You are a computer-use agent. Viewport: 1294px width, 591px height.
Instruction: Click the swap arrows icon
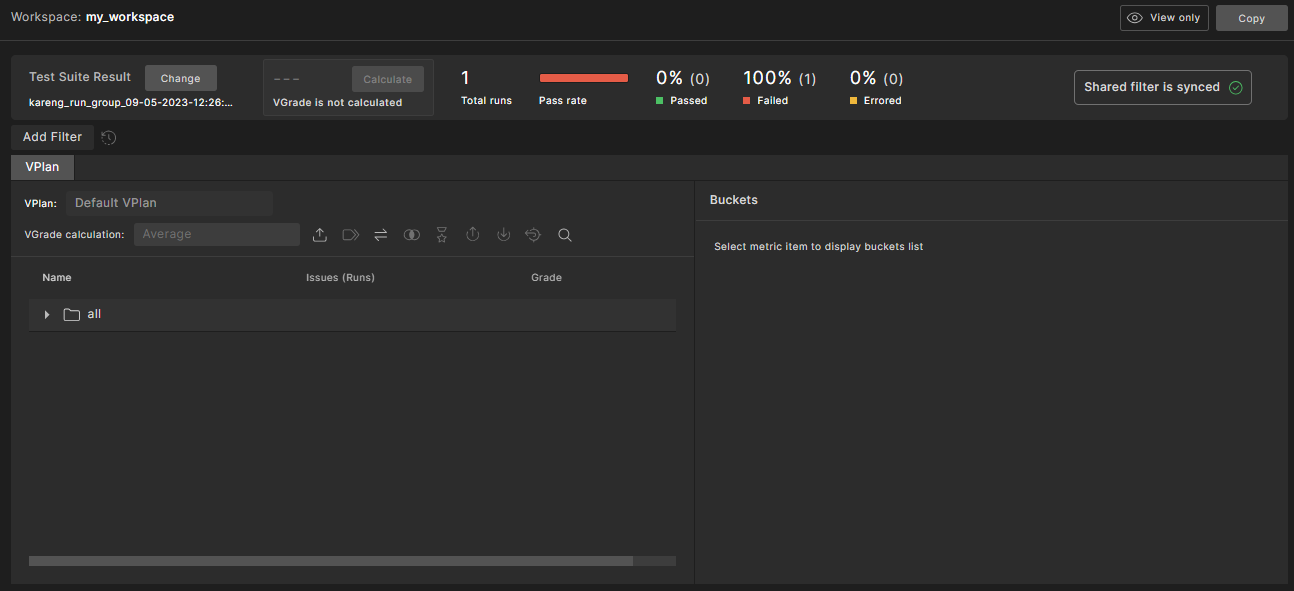point(381,234)
